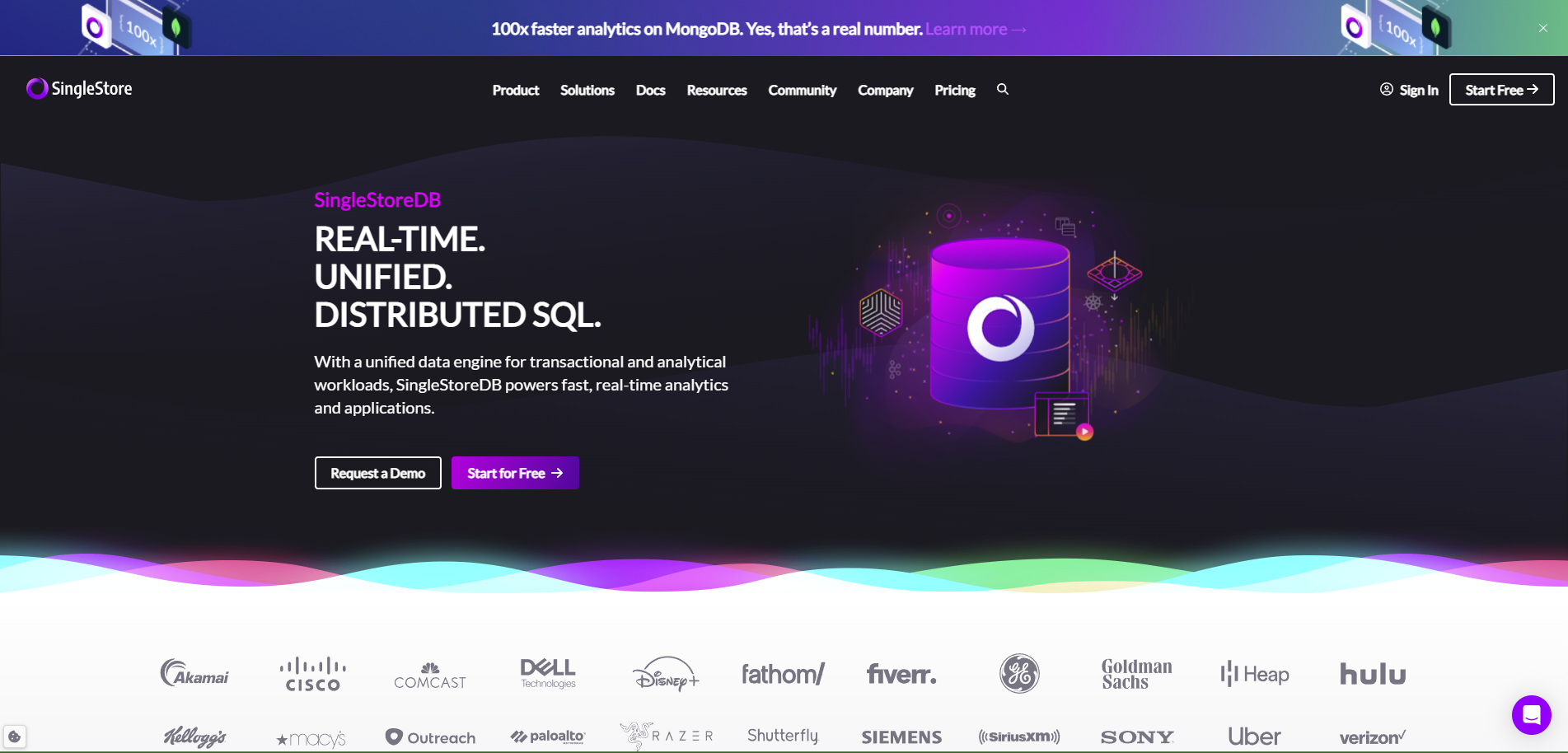Click the Kellogg's logo
Viewport: 1568px width, 753px height.
point(194,737)
